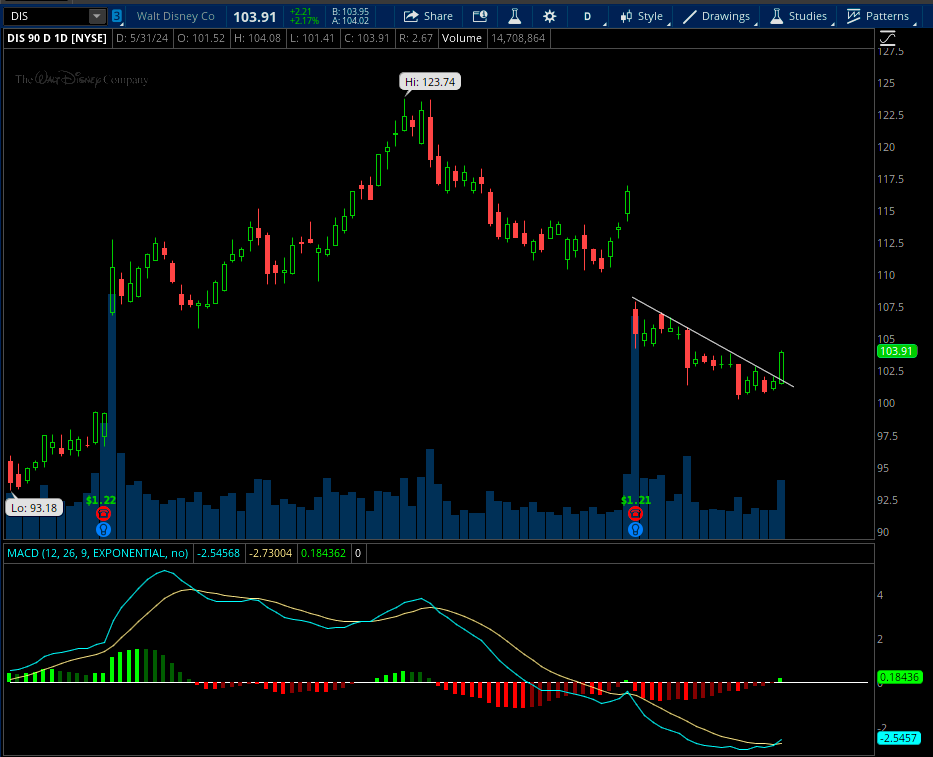The height and width of the screenshot is (757, 933).
Task: Click the $1.21 earnings label
Action: 635,500
